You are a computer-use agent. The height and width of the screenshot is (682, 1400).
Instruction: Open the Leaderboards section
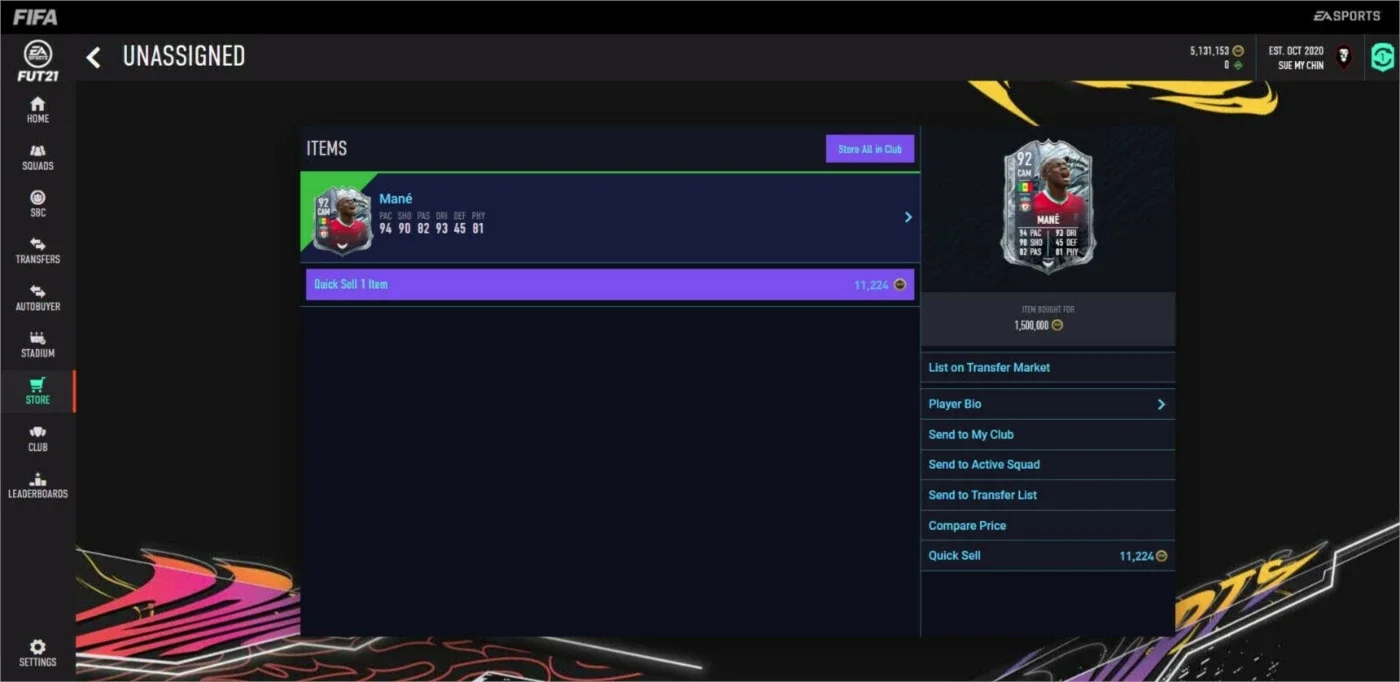(x=38, y=485)
